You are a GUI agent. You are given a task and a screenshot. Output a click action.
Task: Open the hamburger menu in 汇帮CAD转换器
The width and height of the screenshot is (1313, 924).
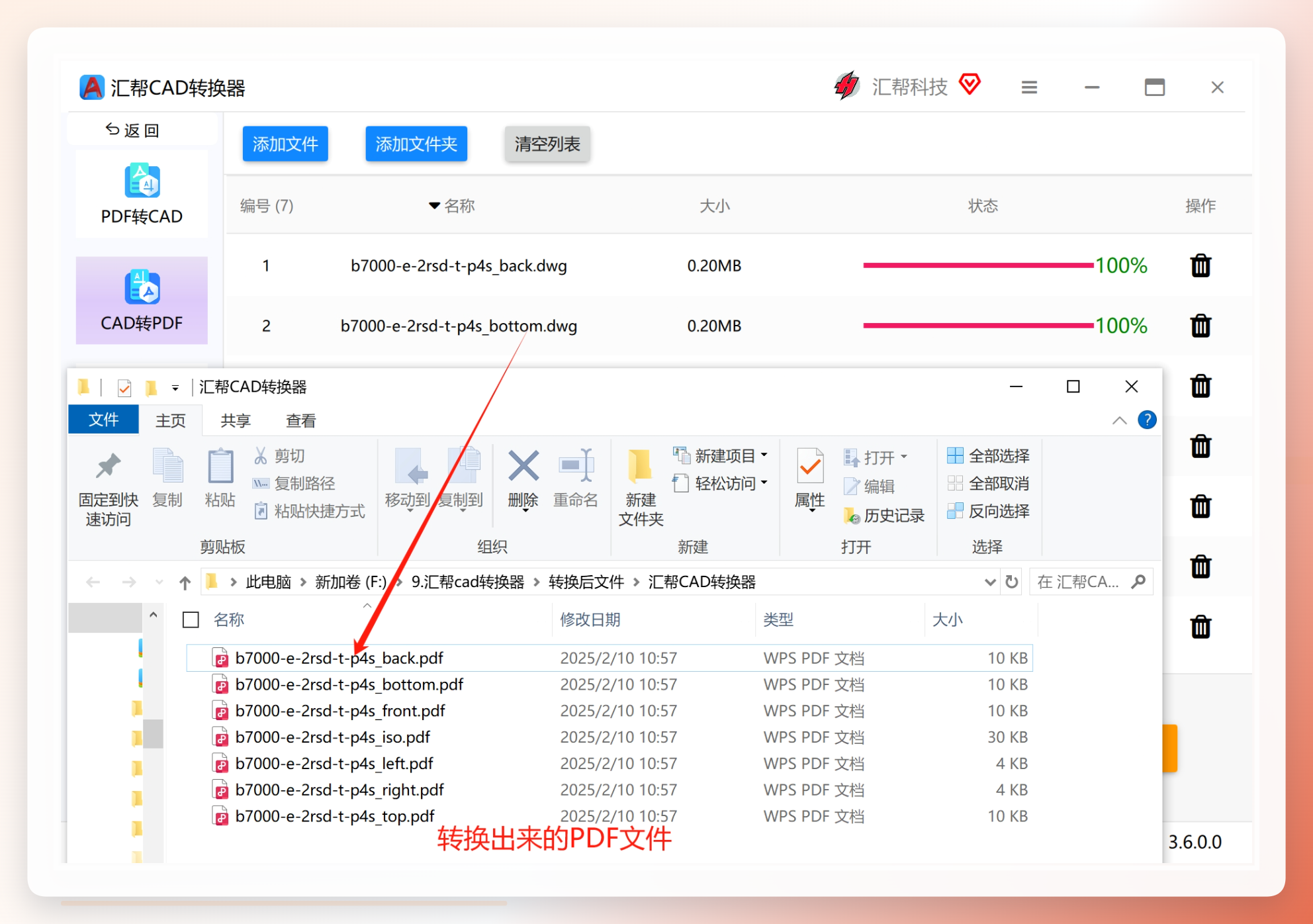coord(1029,87)
